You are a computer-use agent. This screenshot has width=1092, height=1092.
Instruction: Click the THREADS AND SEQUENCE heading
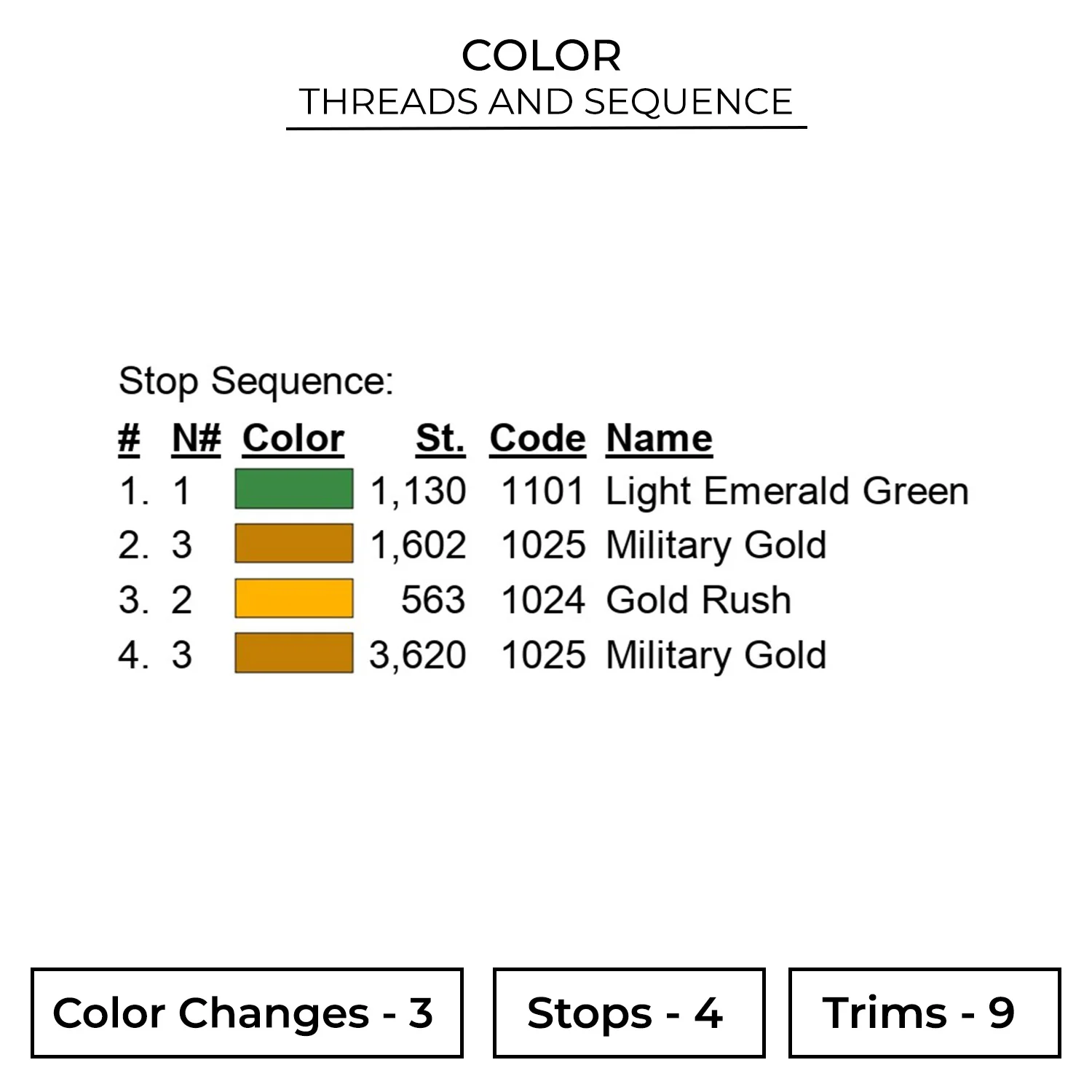click(x=546, y=101)
